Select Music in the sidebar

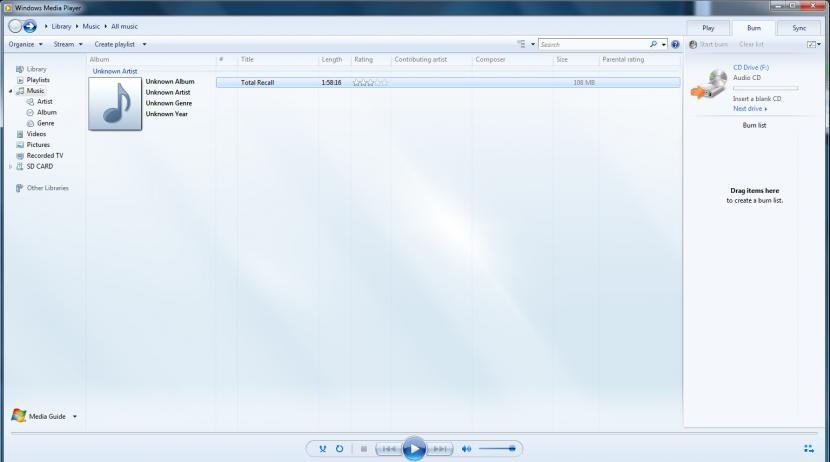35,91
